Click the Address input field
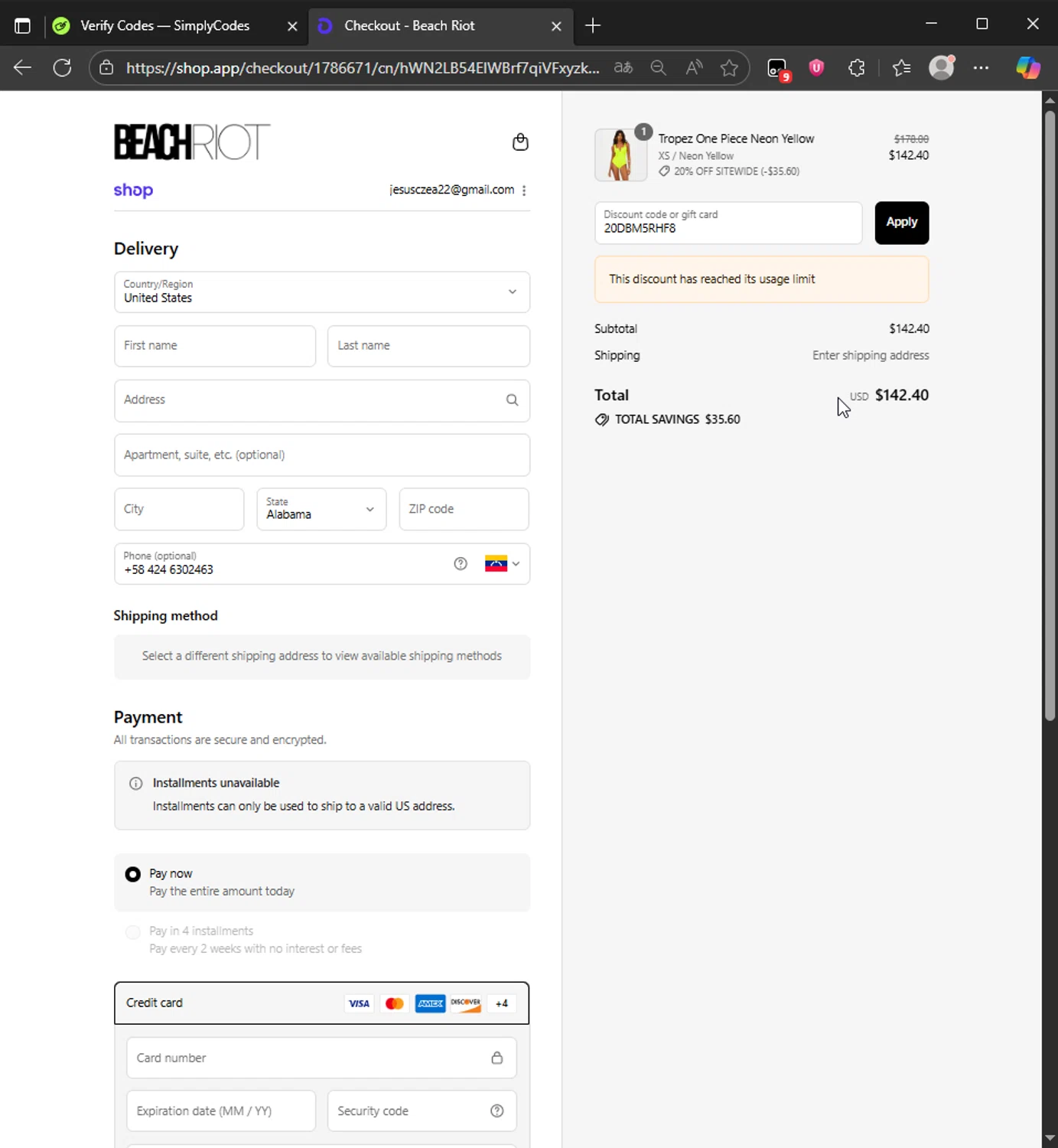 point(322,400)
